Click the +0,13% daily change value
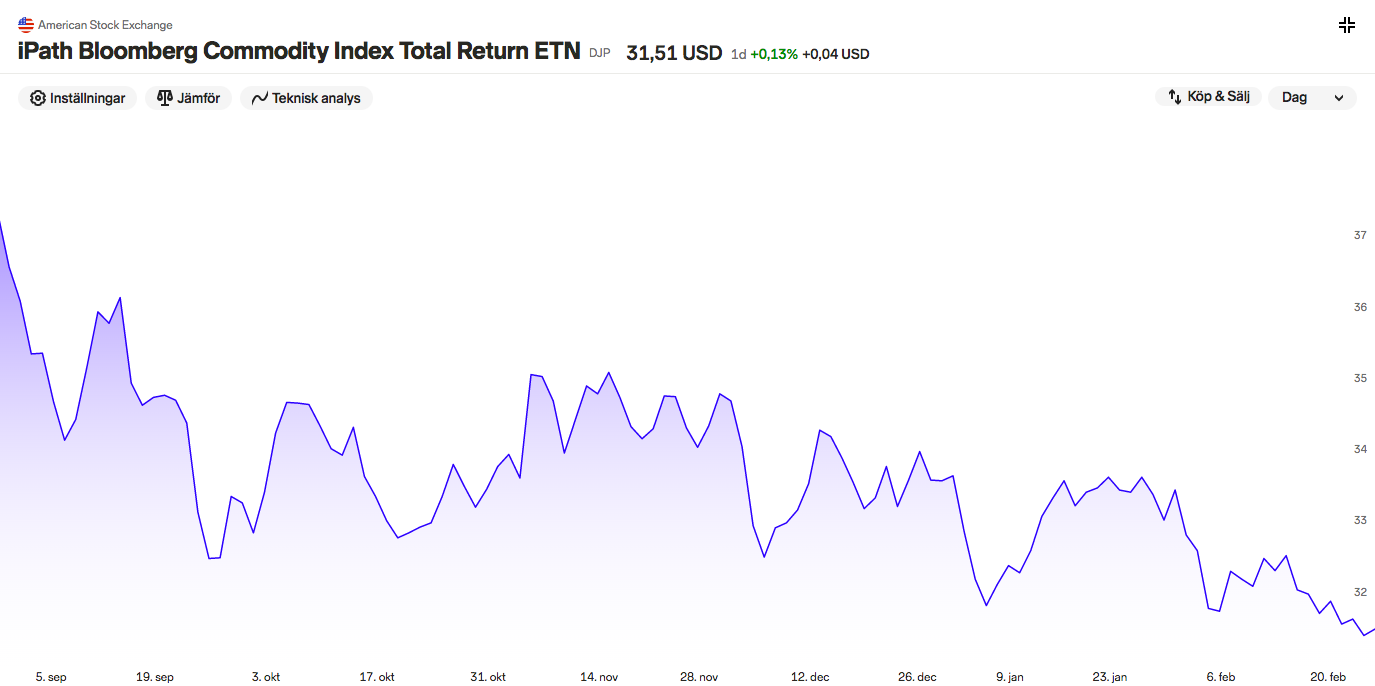 pyautogui.click(x=774, y=54)
